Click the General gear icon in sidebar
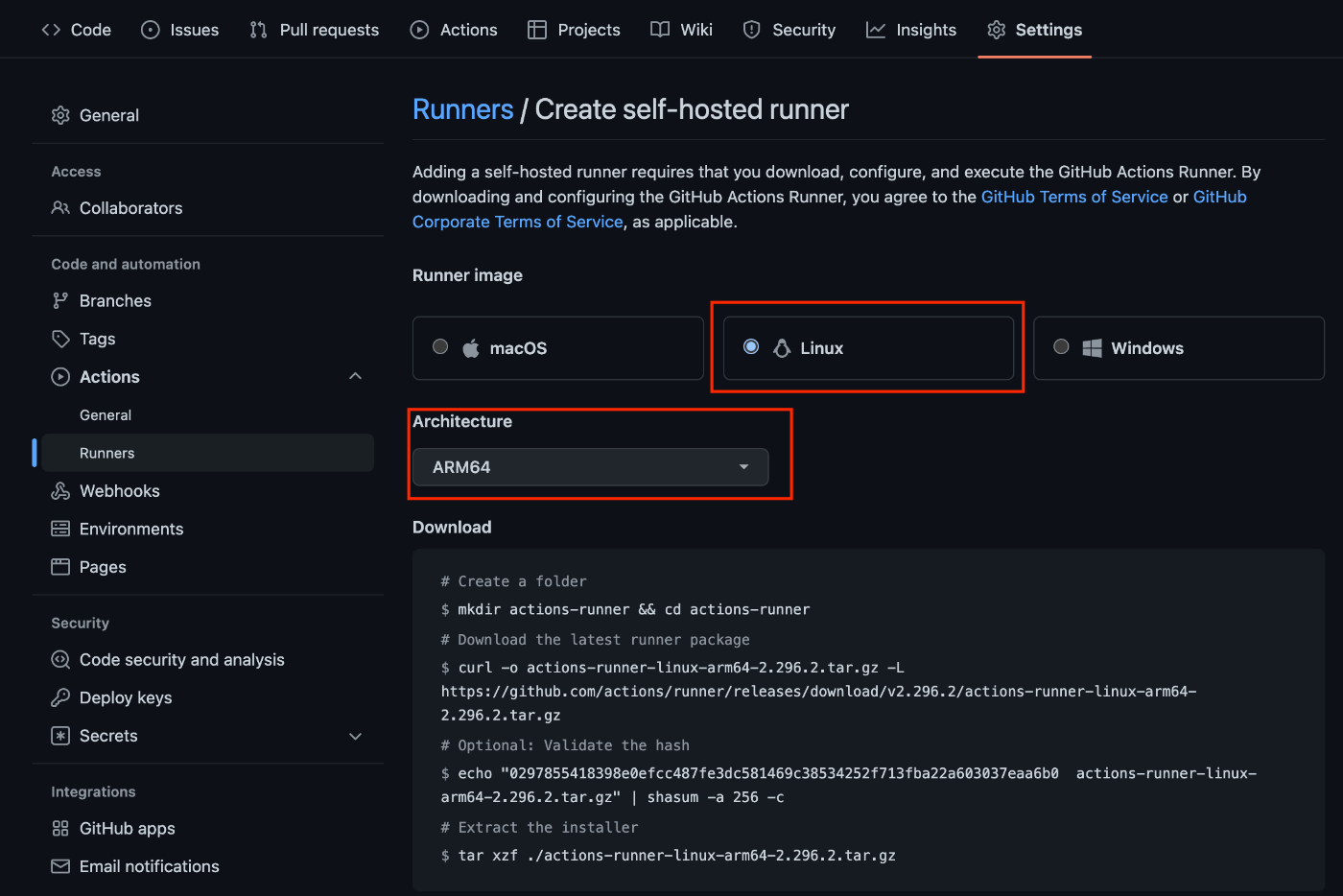 pos(60,115)
